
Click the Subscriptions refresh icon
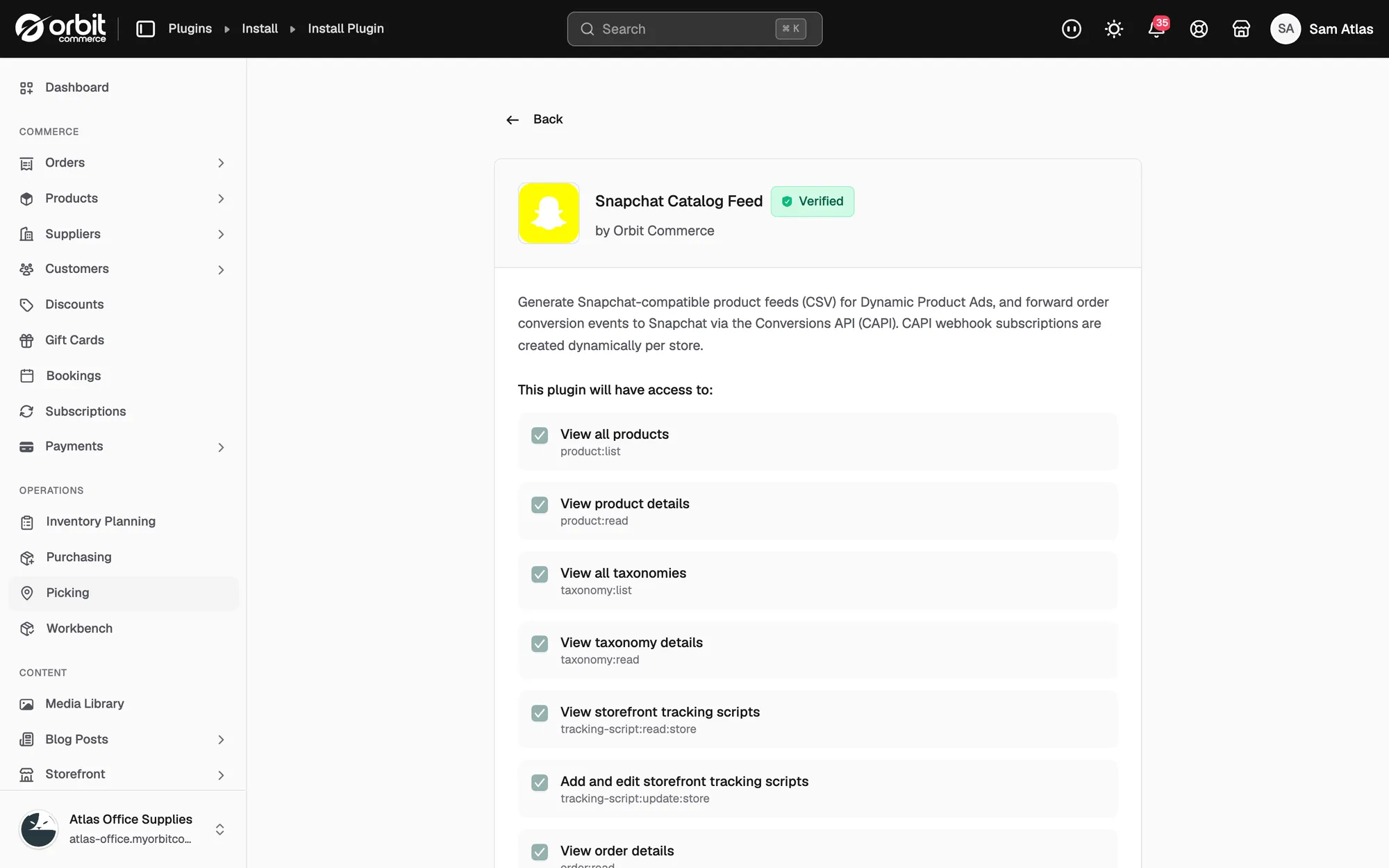[26, 411]
